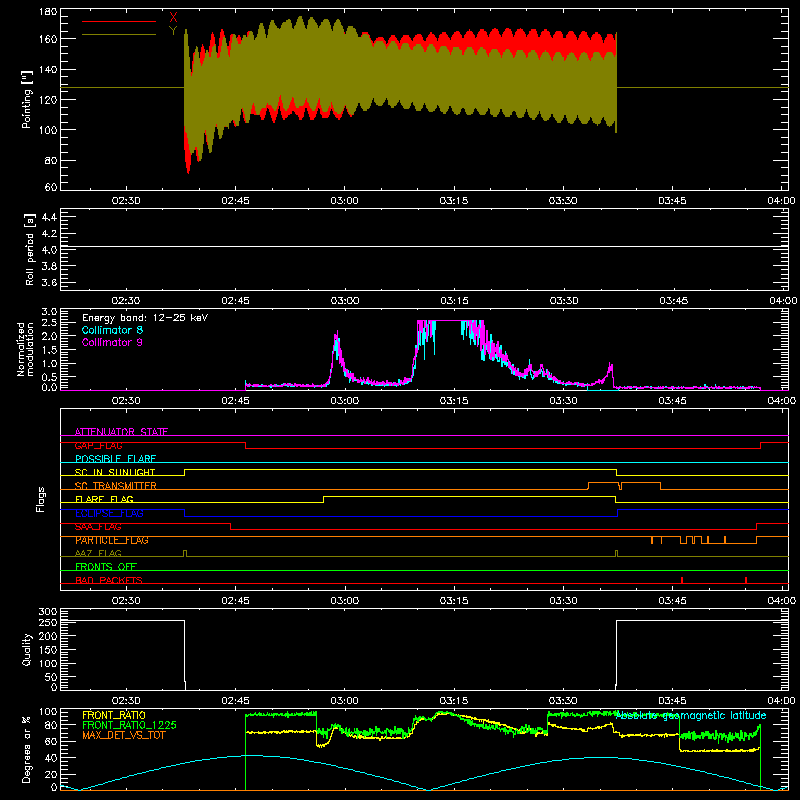Select the SC_IN_SUNLIGHT flag label
Screen dimensions: 800x800
115,472
